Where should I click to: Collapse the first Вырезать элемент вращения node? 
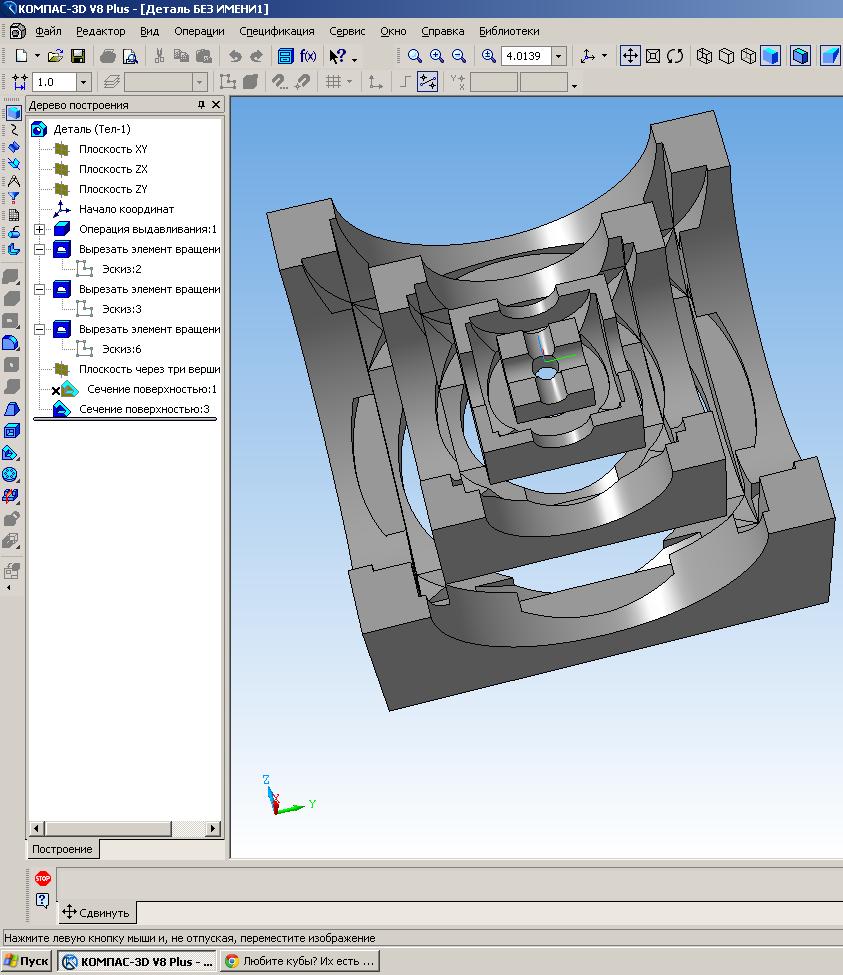tap(39, 249)
